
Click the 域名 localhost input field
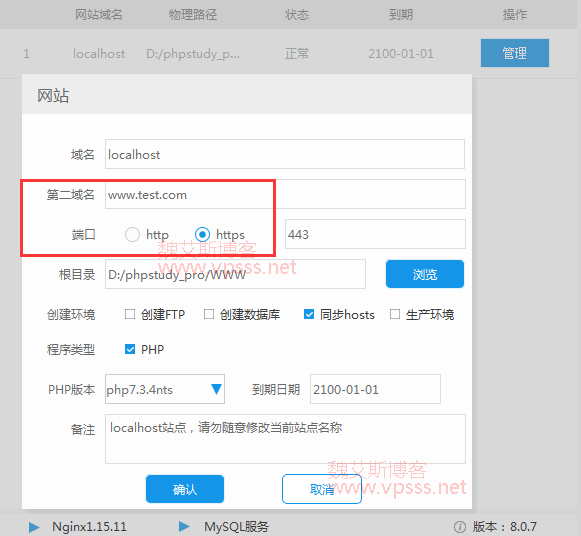point(285,154)
